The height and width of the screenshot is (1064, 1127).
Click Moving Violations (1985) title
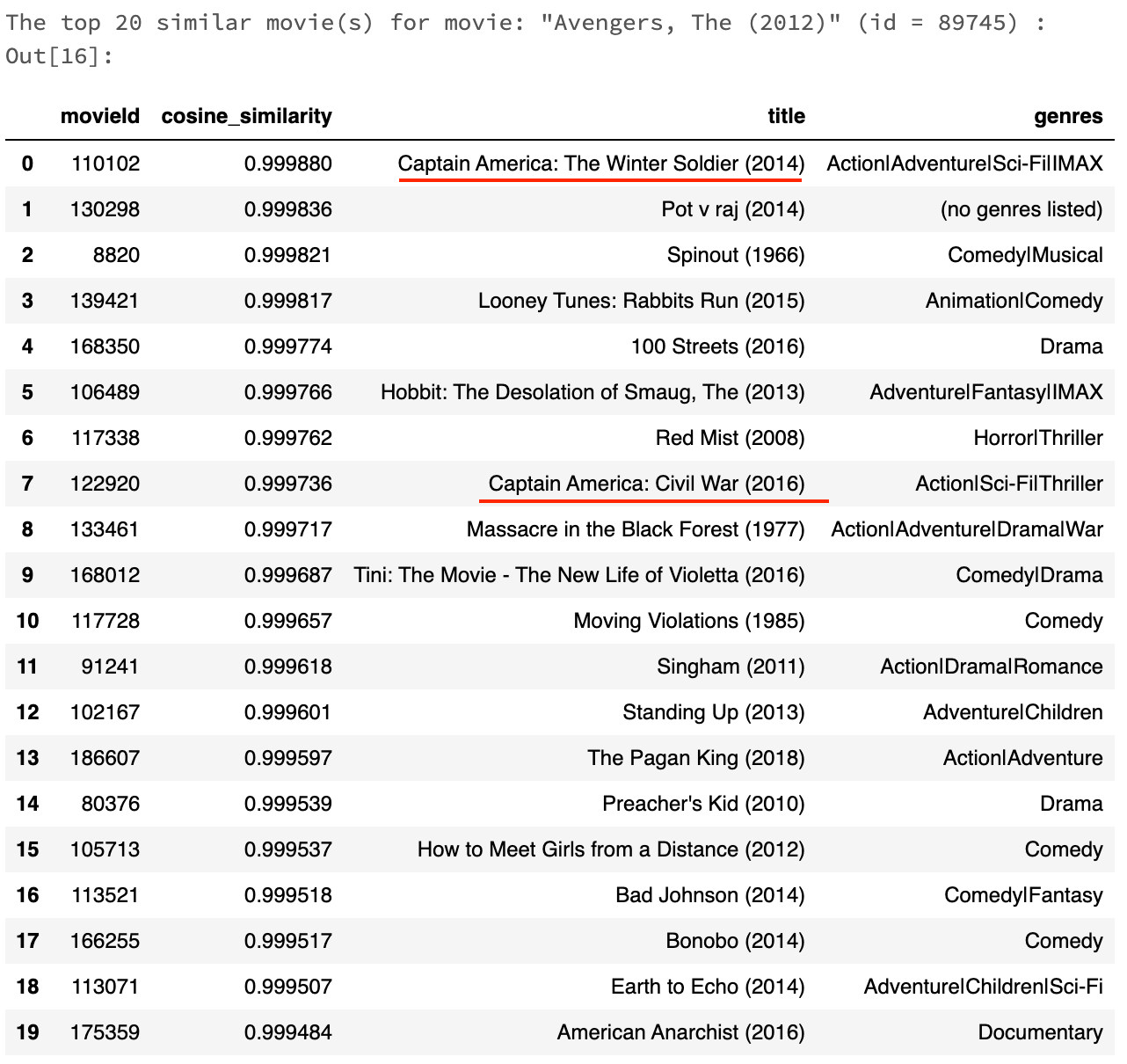click(689, 621)
